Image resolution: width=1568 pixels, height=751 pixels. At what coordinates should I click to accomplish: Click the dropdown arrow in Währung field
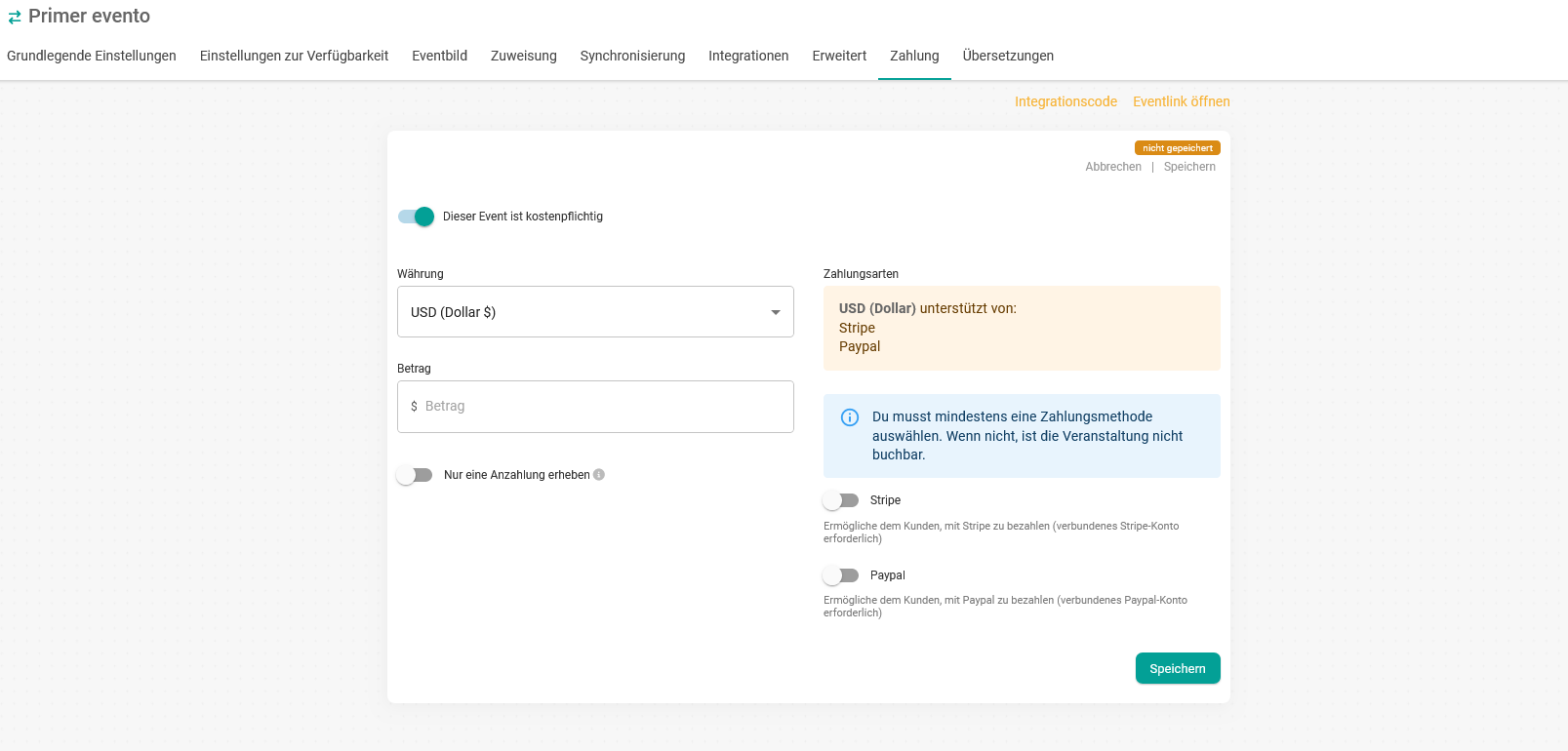pos(776,312)
